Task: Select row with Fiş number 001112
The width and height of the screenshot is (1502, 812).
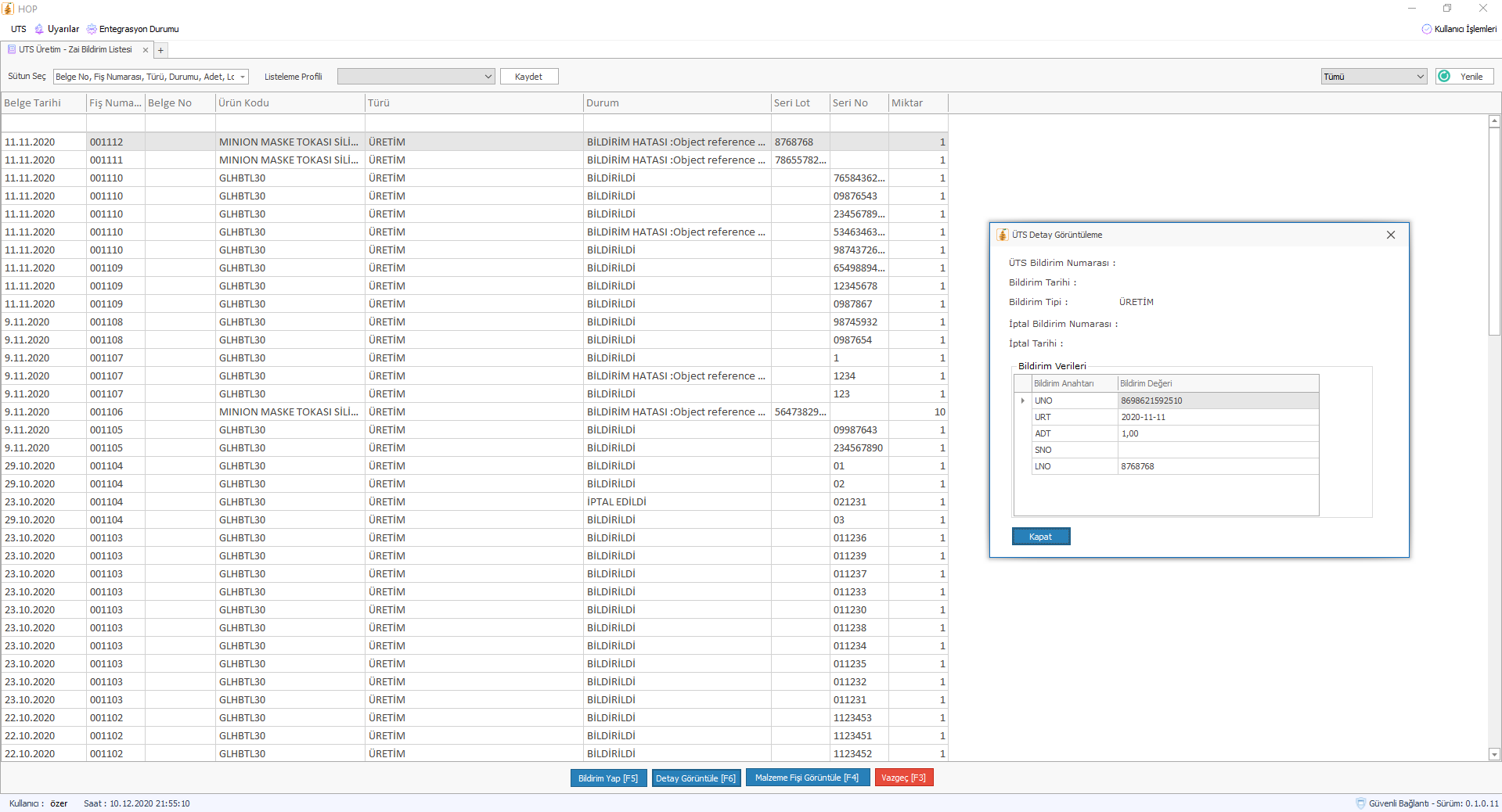Action: click(474, 142)
